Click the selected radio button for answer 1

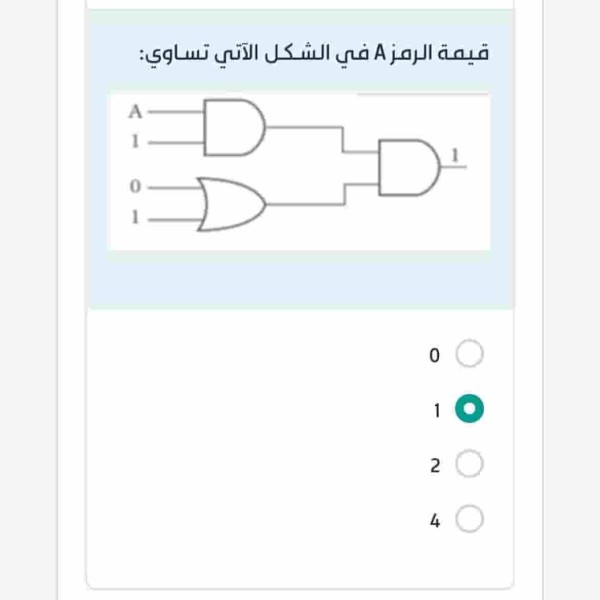pyautogui.click(x=470, y=409)
